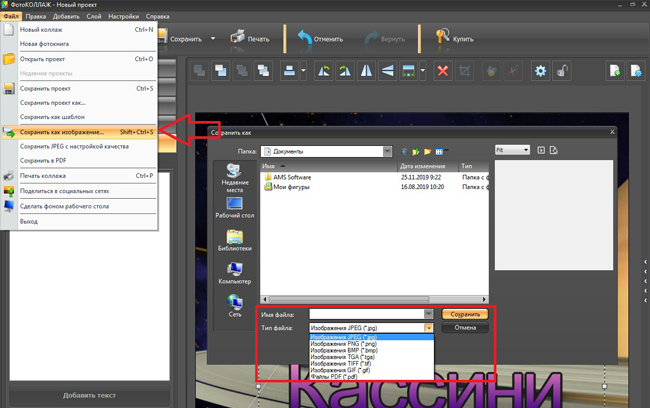The width and height of the screenshot is (650, 408).
Task: Choose 'Открыть проект' menu entry
Action: 79,59
